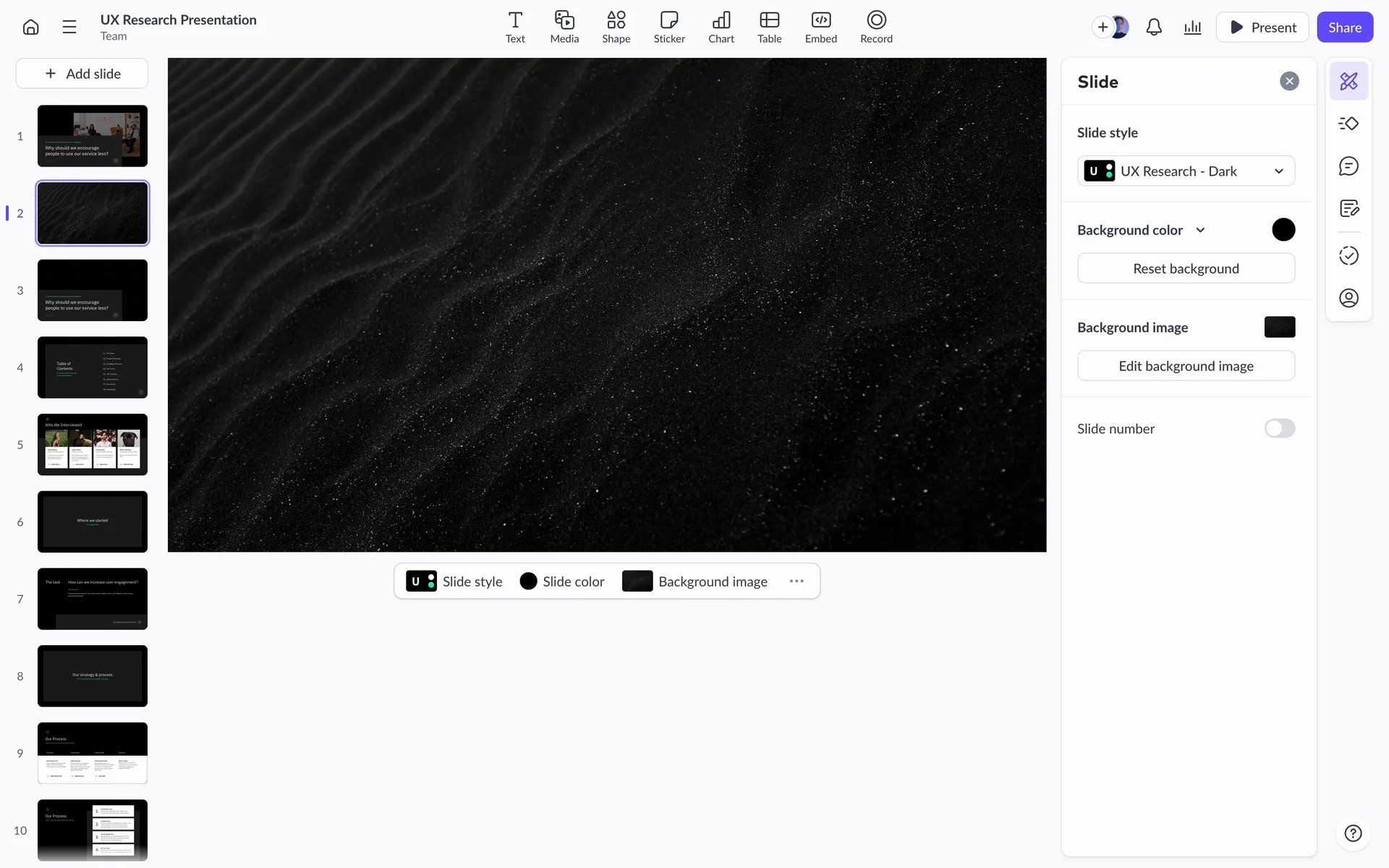1389x868 pixels.
Task: Open the UX Research - Dark style dropdown
Action: point(1186,171)
